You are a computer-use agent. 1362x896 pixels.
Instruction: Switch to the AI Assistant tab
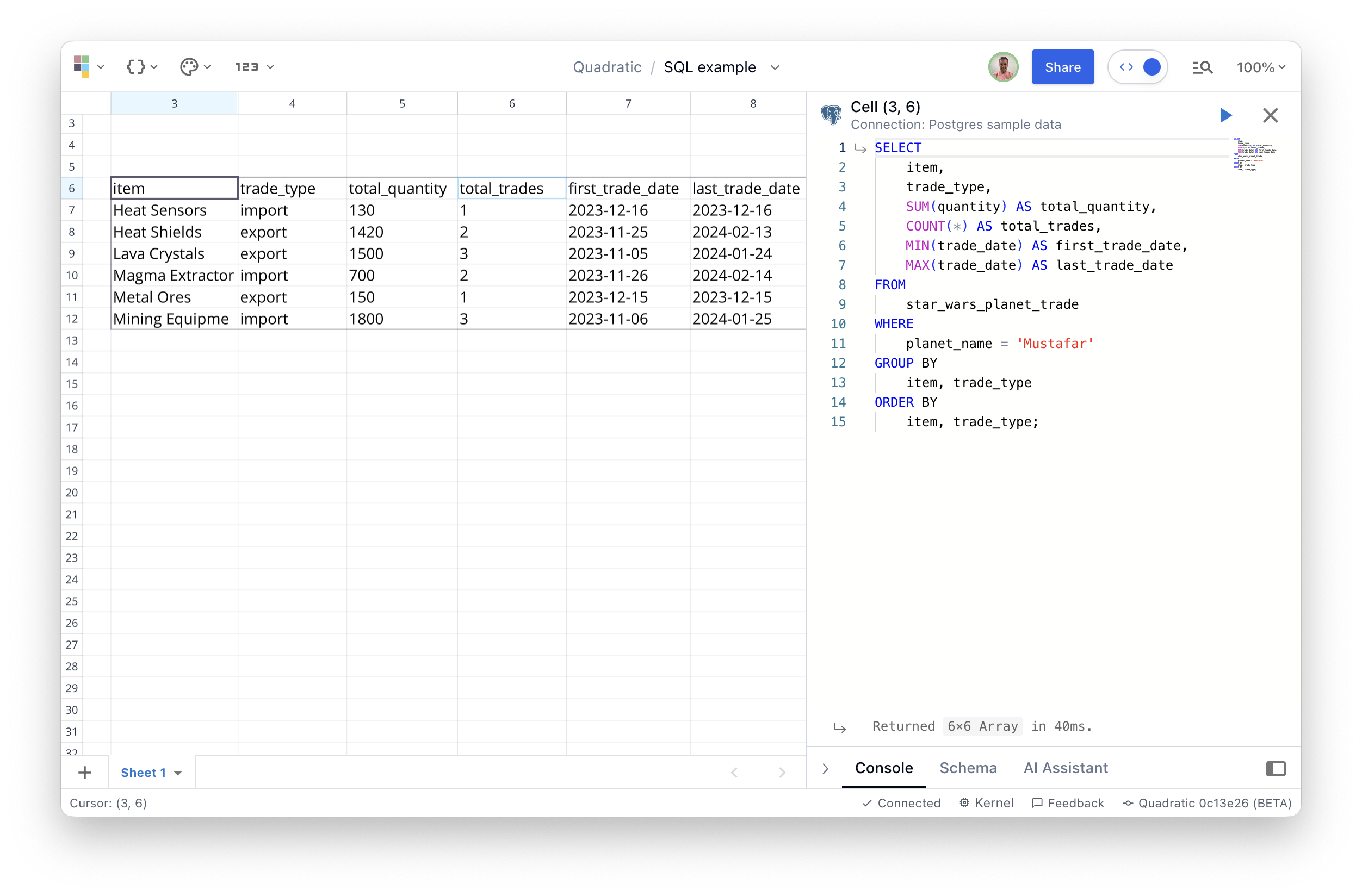[x=1066, y=768]
